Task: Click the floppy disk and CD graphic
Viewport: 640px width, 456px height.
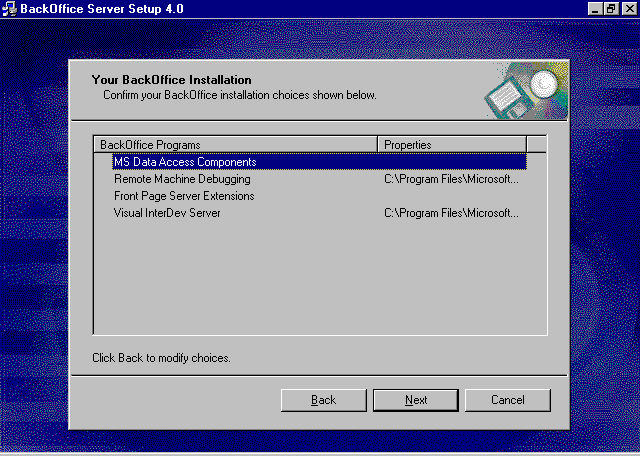Action: click(x=526, y=91)
